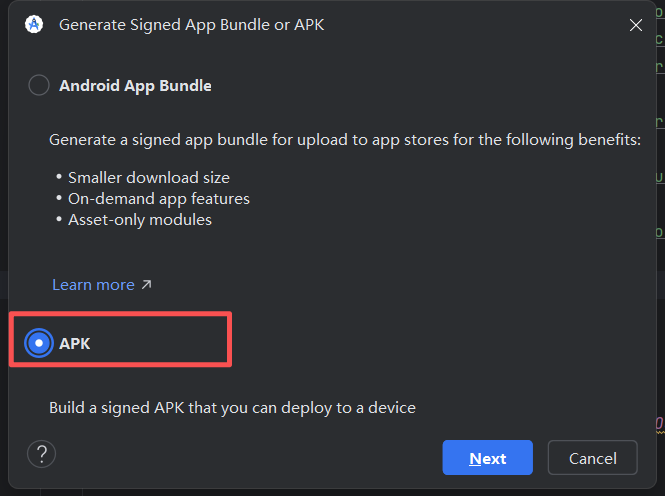
Task: Click the "On-demand app features" bullet text
Action: coord(159,198)
